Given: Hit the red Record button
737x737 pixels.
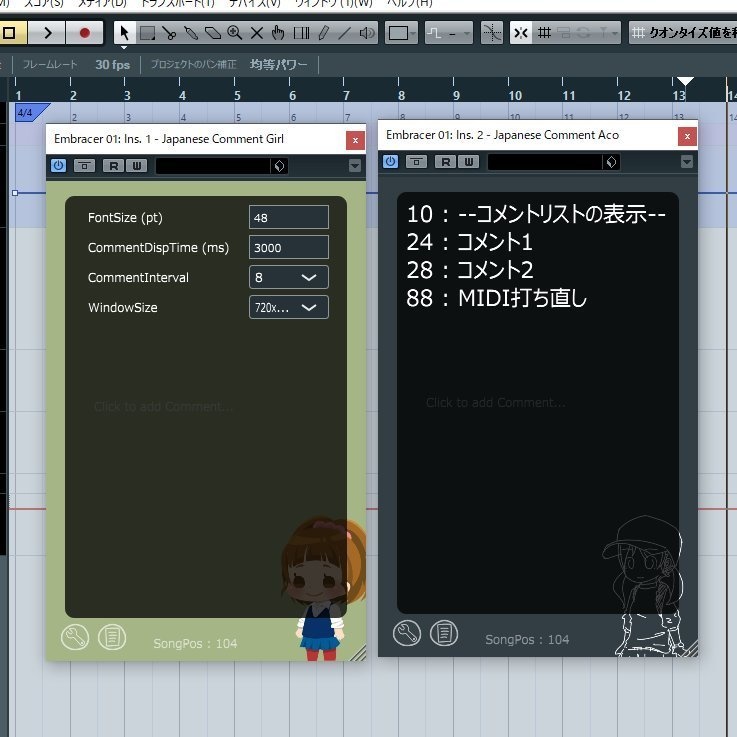Looking at the screenshot, I should 85,33.
